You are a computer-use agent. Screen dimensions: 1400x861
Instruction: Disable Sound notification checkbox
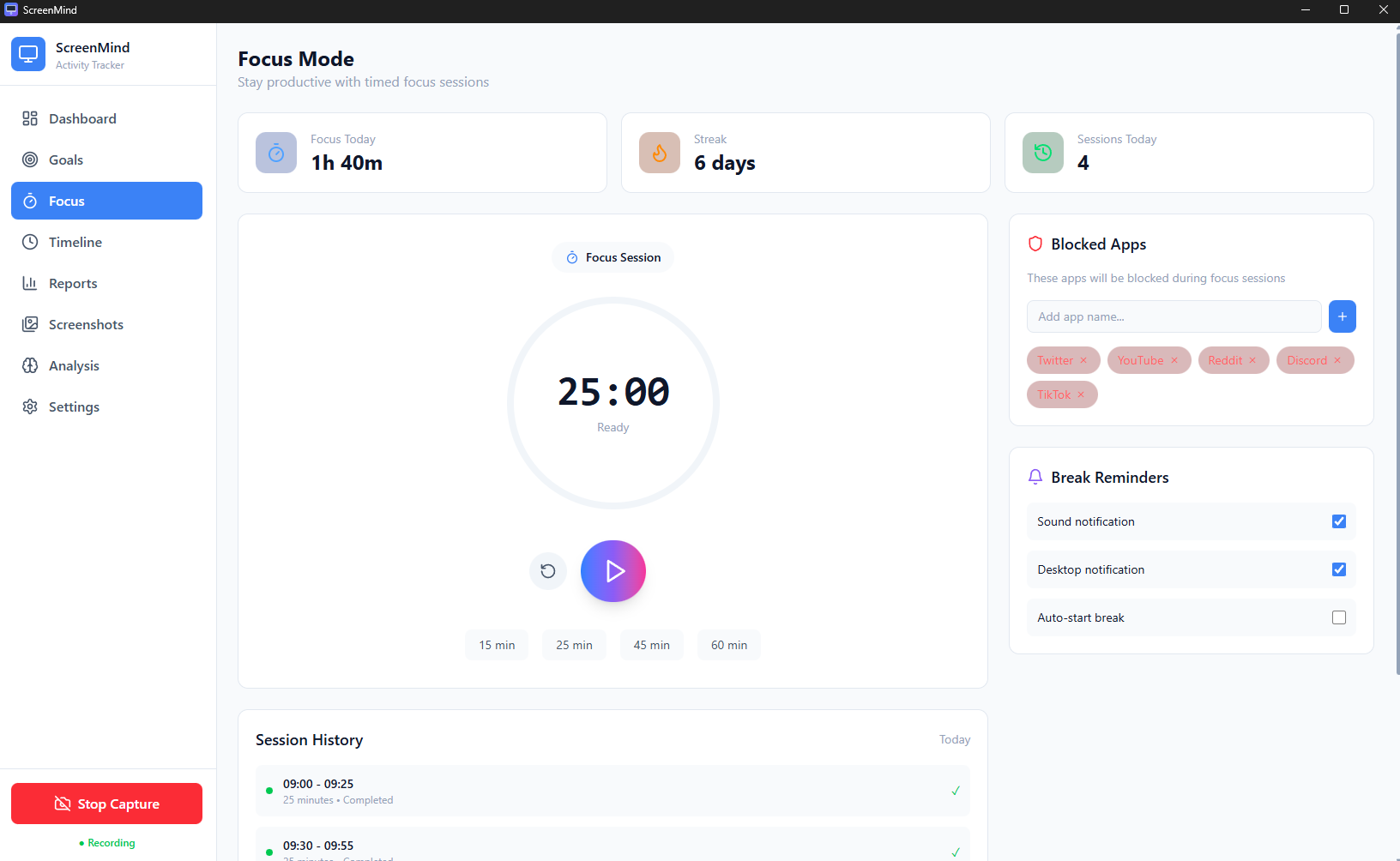[1338, 521]
